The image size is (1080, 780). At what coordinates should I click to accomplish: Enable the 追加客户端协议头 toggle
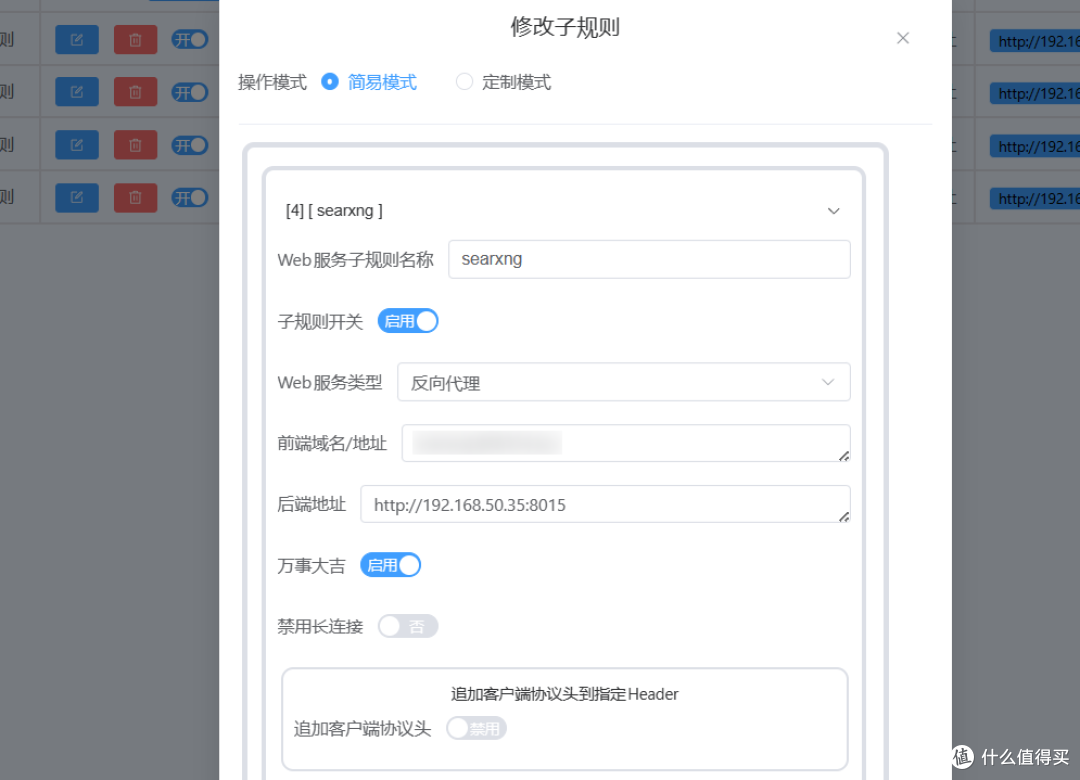tap(476, 728)
